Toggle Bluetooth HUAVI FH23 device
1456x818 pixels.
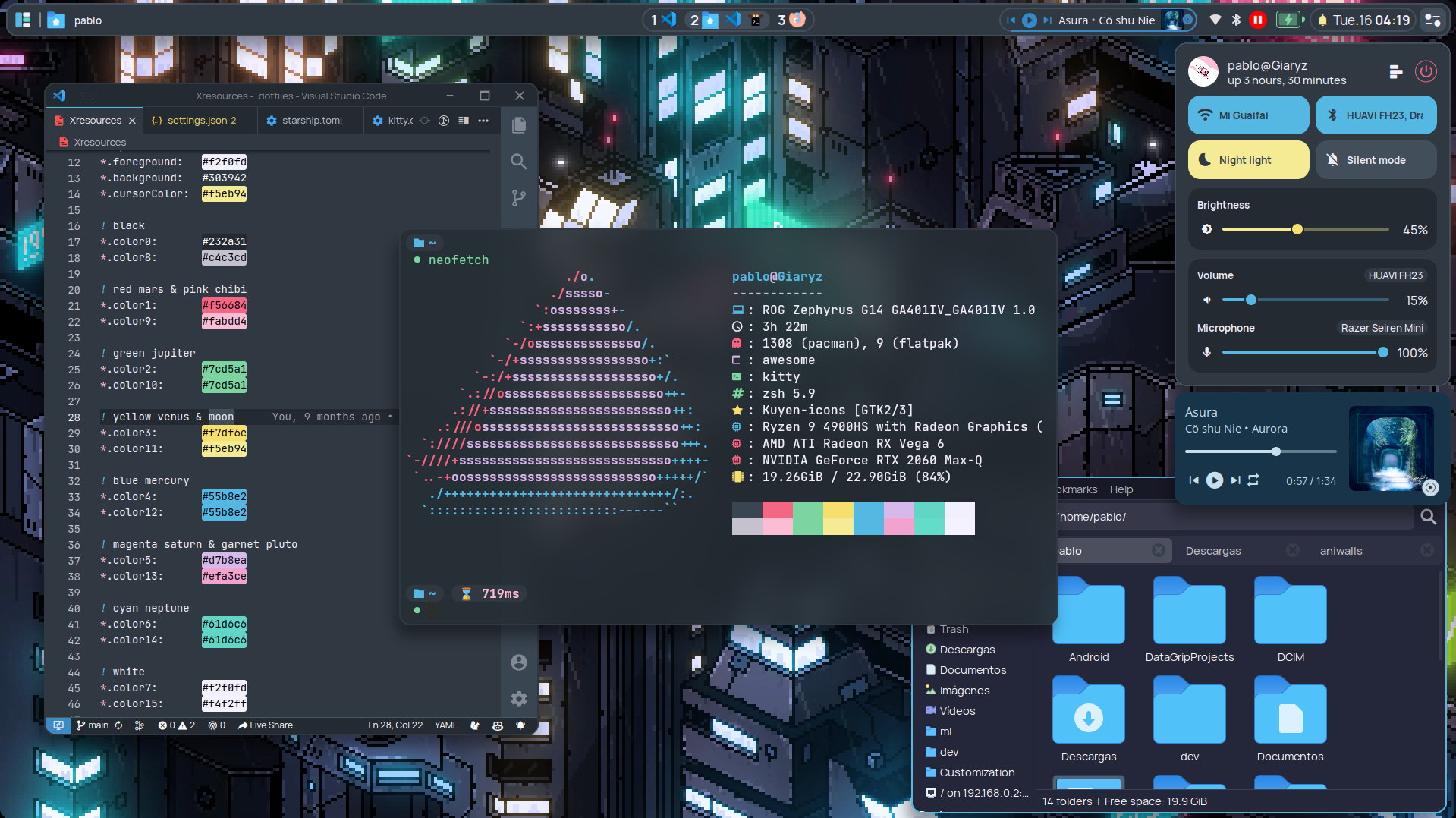coord(1376,115)
